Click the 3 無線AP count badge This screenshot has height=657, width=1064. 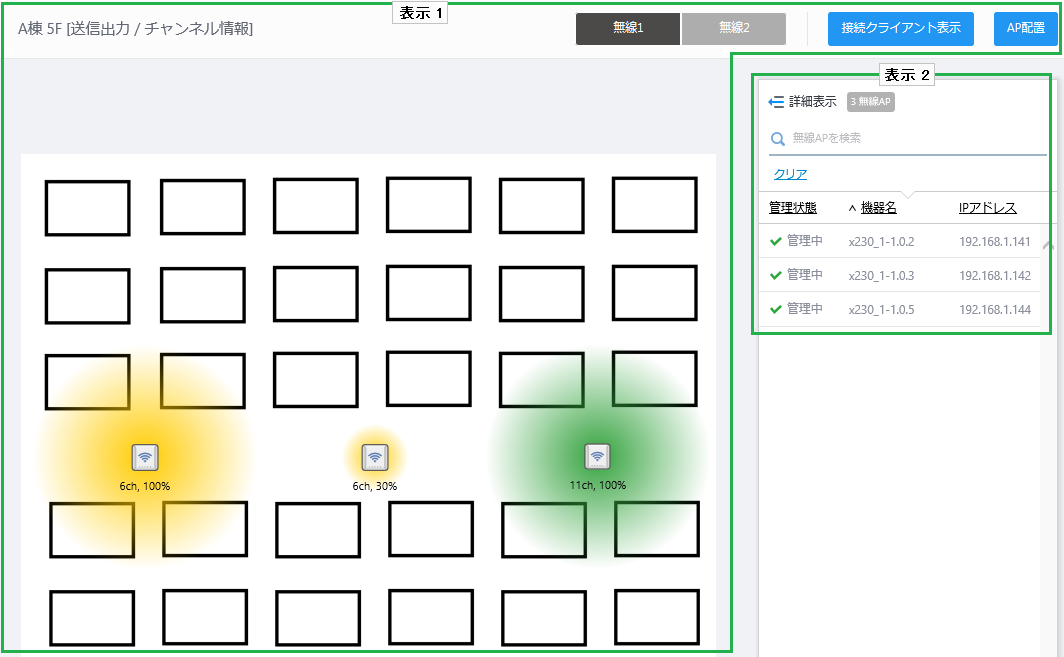click(x=871, y=102)
